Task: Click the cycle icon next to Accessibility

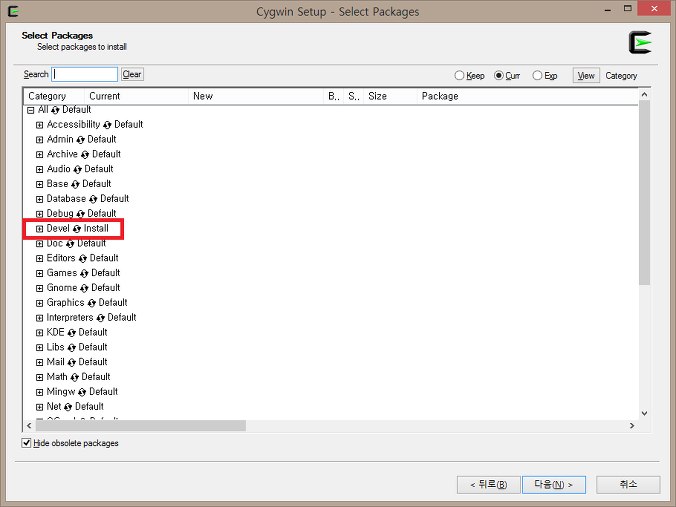Action: tap(107, 125)
